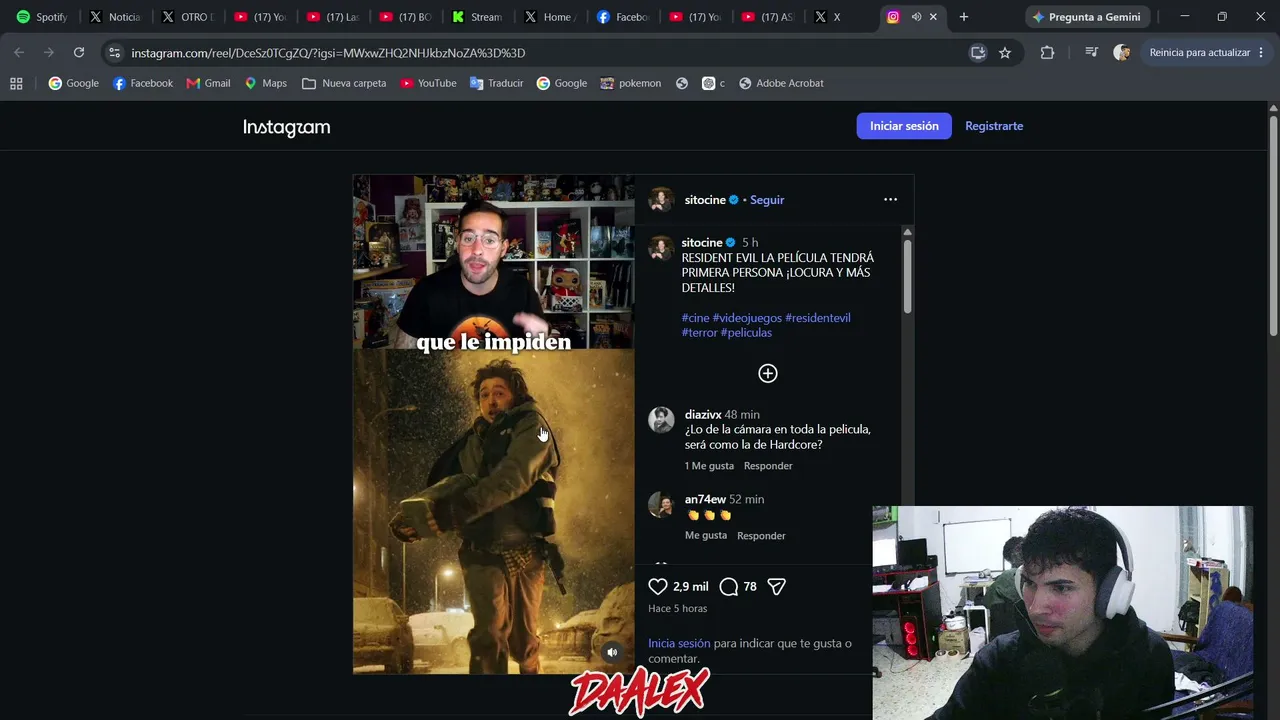Viewport: 1280px width, 720px height.
Task: Go forward in browser history
Action: click(x=49, y=53)
